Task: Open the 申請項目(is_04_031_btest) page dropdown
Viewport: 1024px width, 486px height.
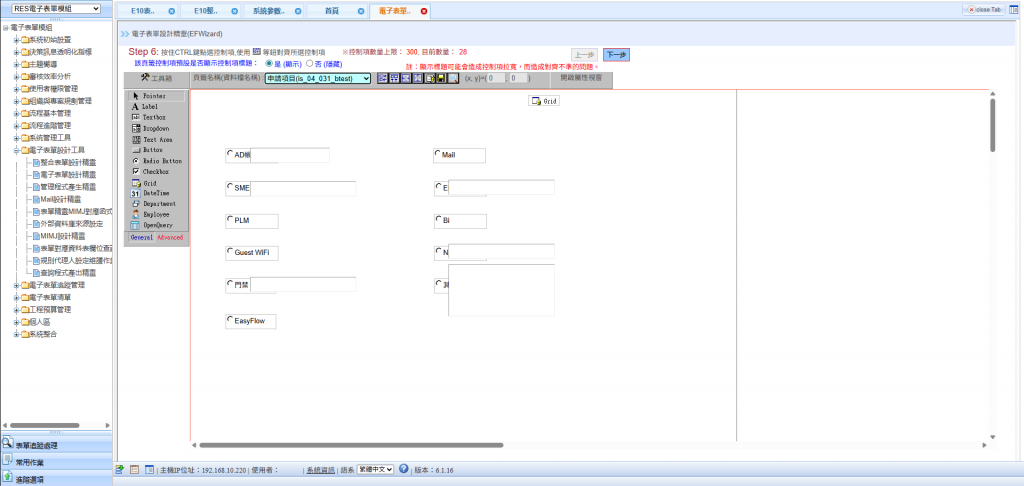Action: [x=318, y=78]
